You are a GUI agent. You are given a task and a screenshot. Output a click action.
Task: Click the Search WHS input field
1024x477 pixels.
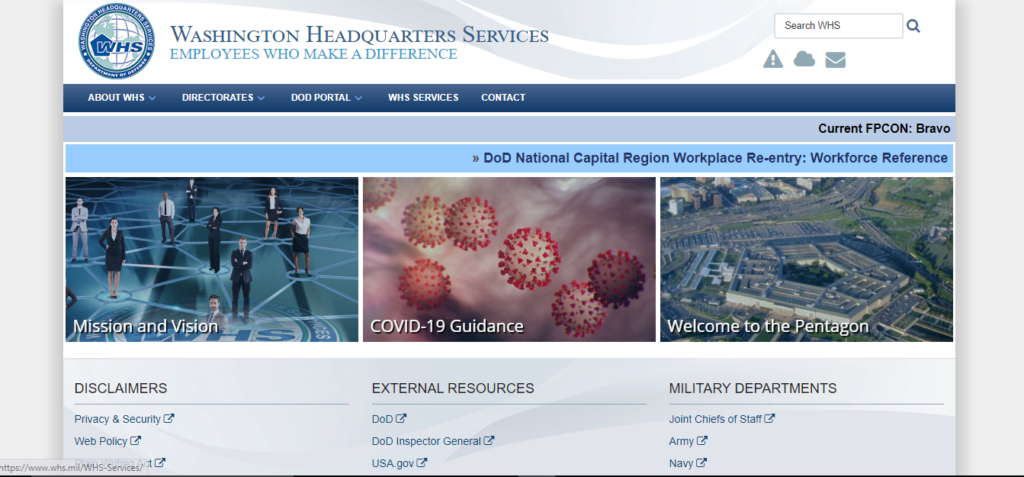pyautogui.click(x=839, y=26)
